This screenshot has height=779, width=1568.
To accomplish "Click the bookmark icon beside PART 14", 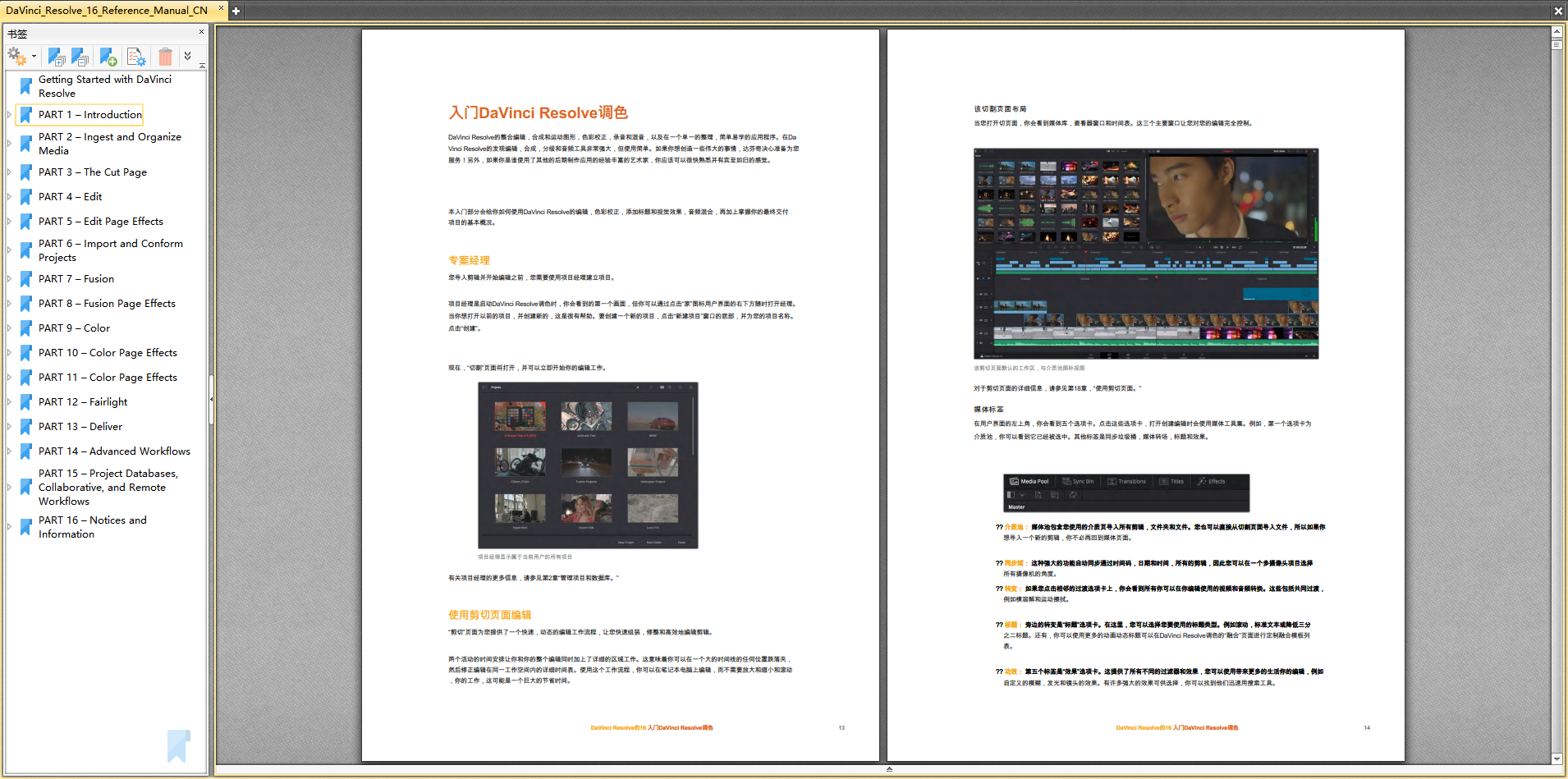I will [26, 451].
